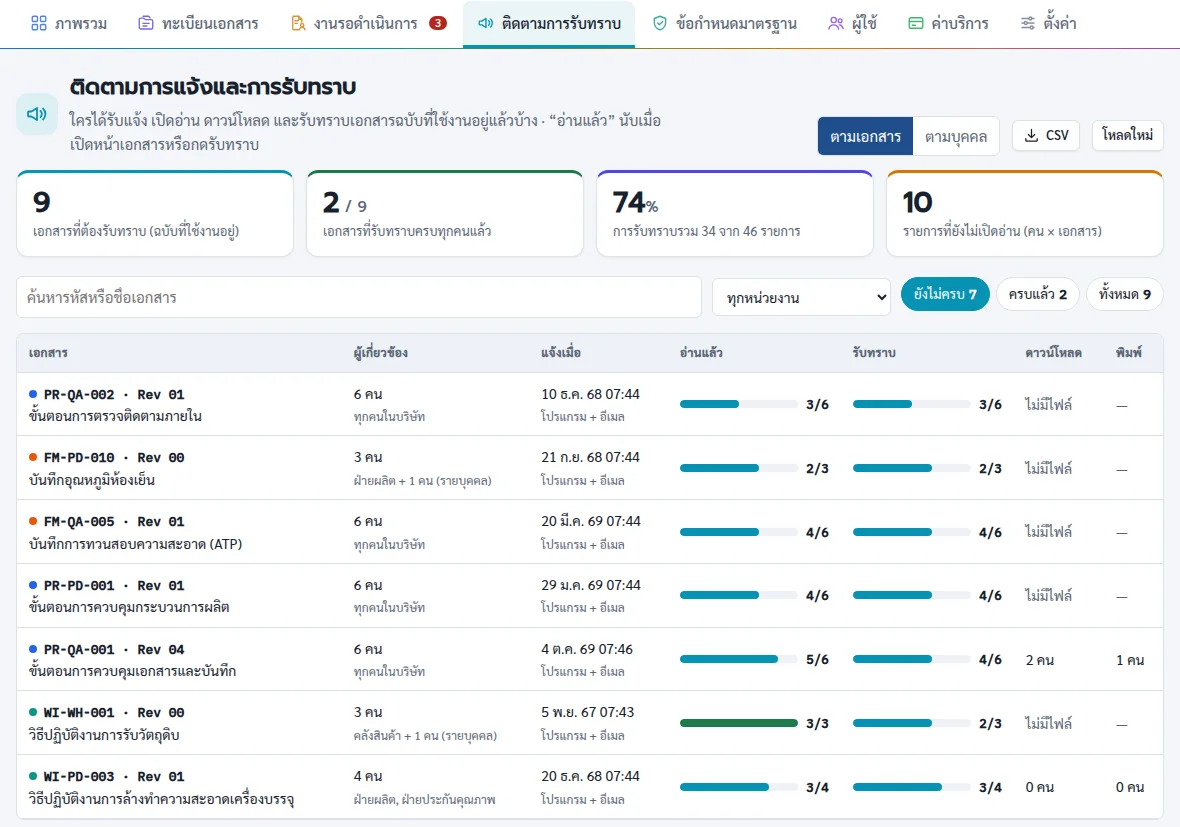Image resolution: width=1180 pixels, height=827 pixels.
Task: Switch view to ตามบุคคล
Action: point(956,136)
